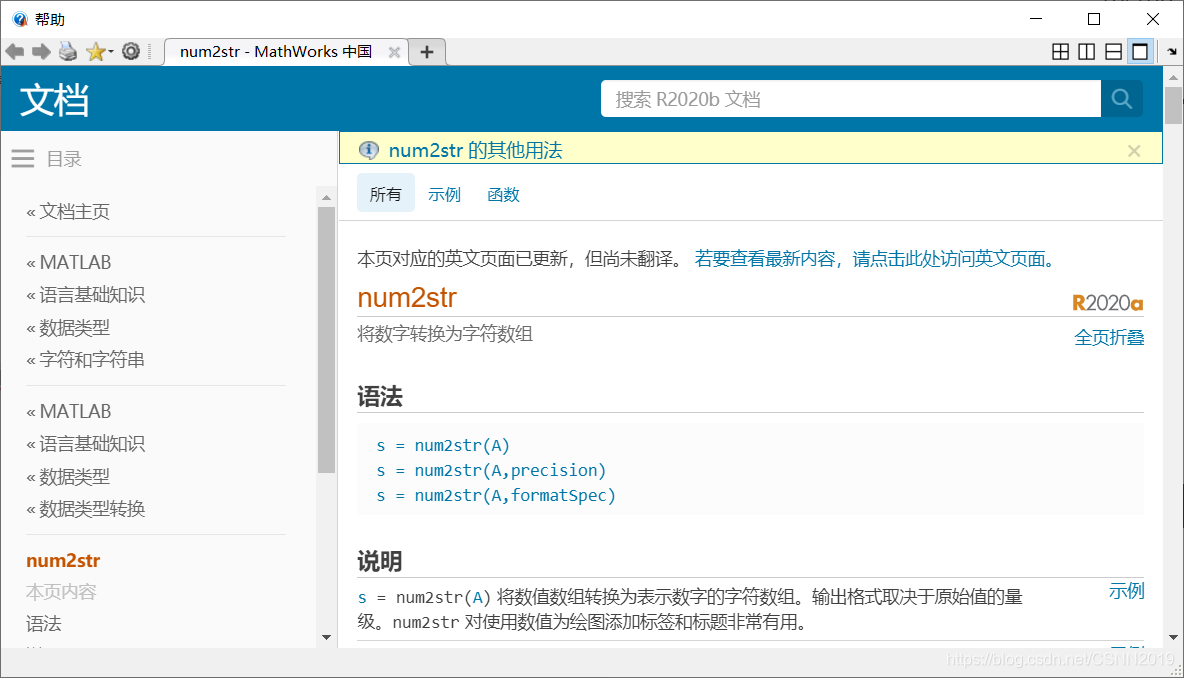Select num2str in the sidebar
The height and width of the screenshot is (678, 1184).
(63, 560)
